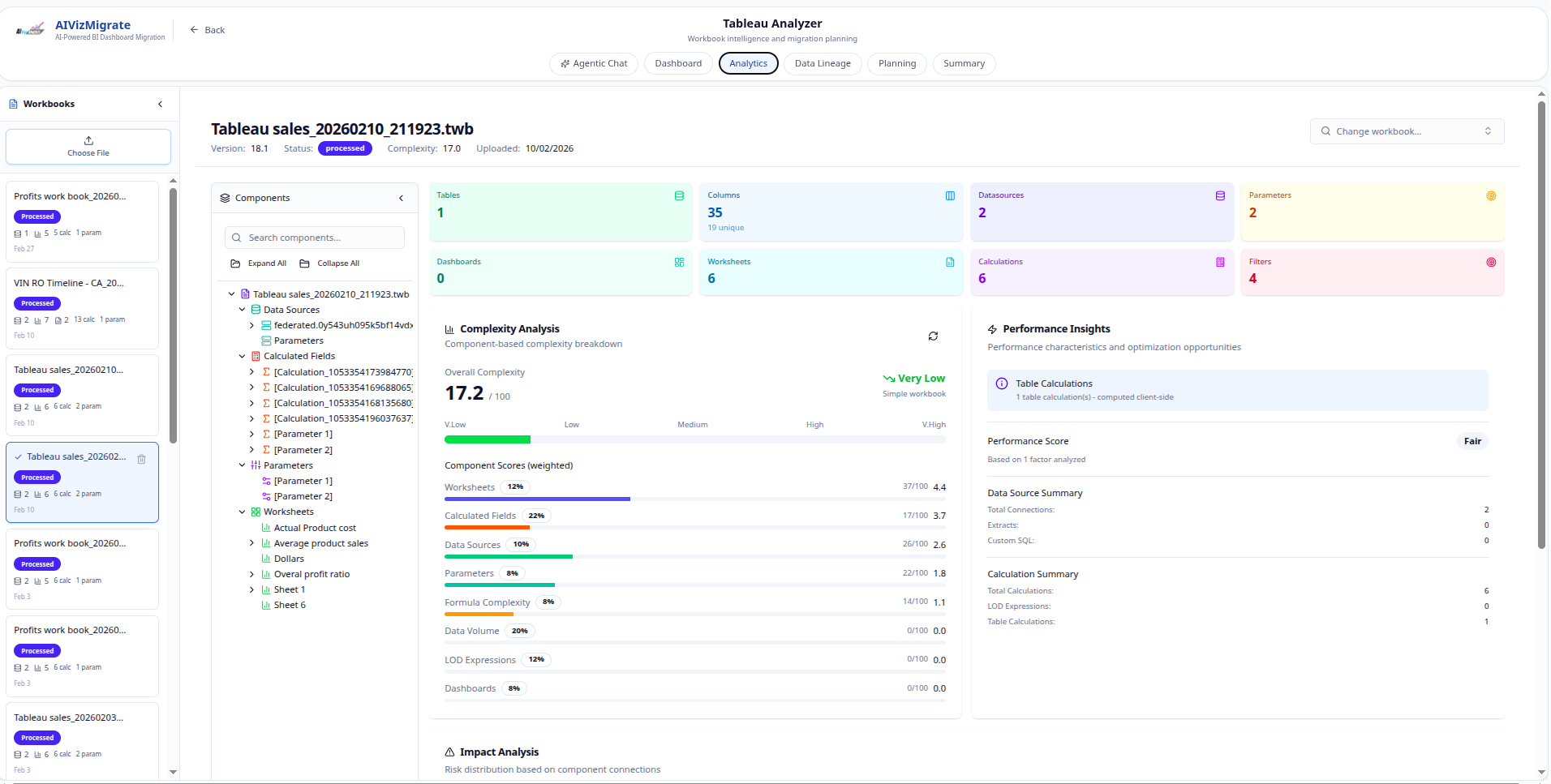Click the search magnifier in components search
This screenshot has width=1551, height=784.
[236, 238]
